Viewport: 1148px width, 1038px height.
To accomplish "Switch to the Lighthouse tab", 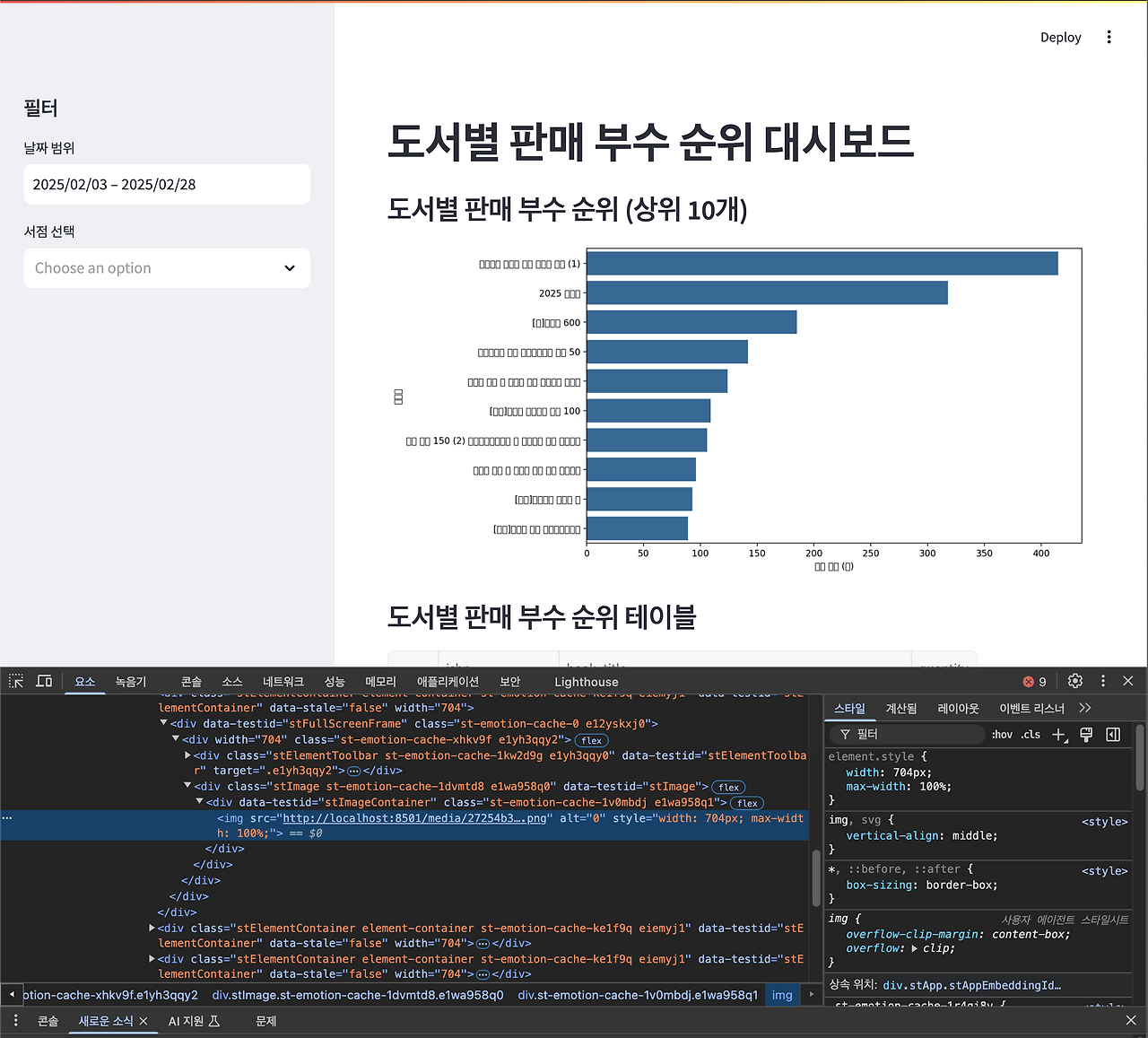I will [x=586, y=682].
